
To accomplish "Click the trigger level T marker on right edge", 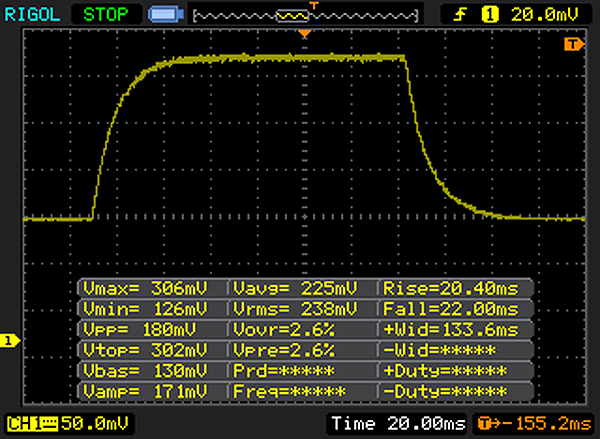I will 573,45.
